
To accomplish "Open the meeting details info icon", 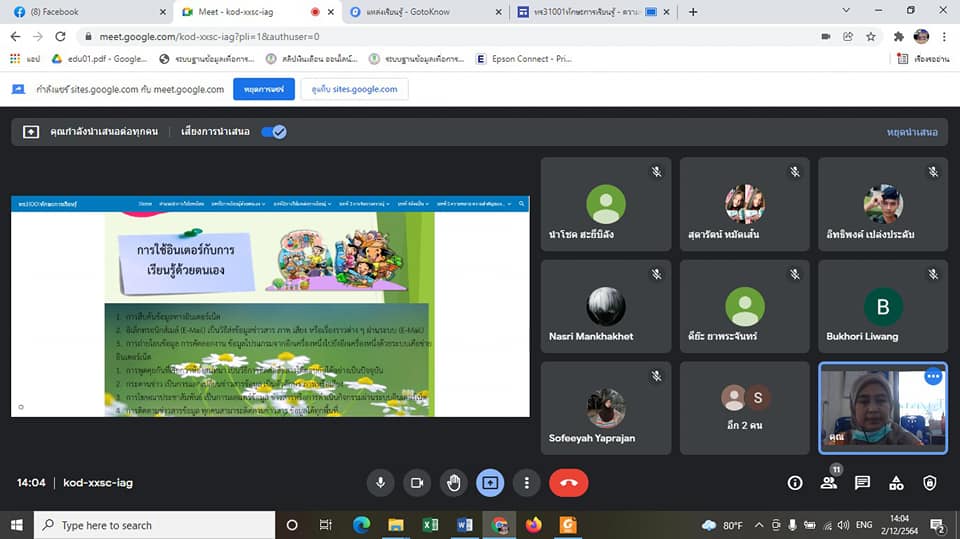I will (x=795, y=482).
